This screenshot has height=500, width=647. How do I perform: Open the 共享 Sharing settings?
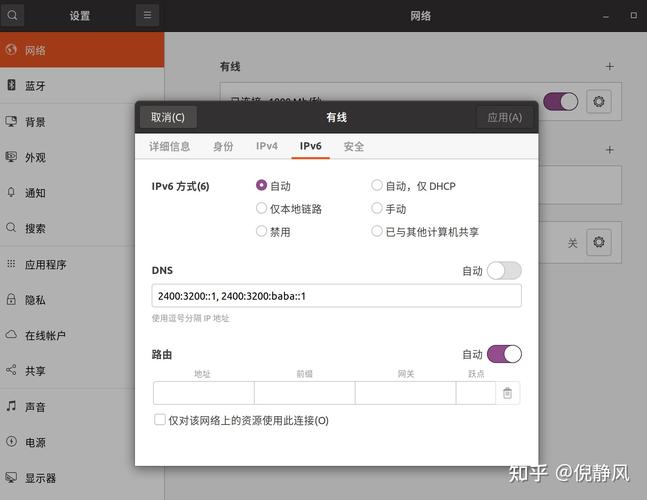[x=82, y=371]
